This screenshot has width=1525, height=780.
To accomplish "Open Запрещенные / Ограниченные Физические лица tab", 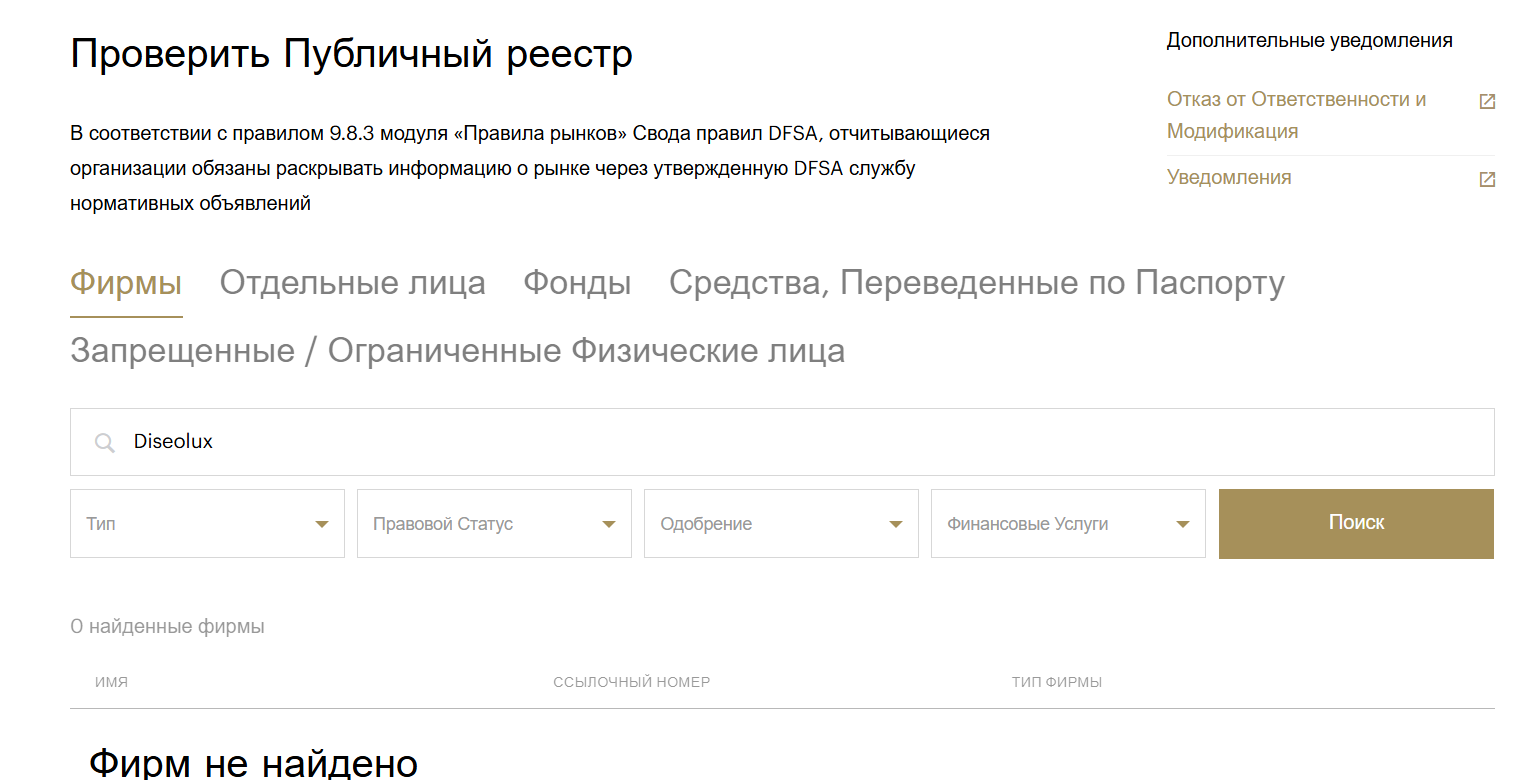I will [x=457, y=351].
